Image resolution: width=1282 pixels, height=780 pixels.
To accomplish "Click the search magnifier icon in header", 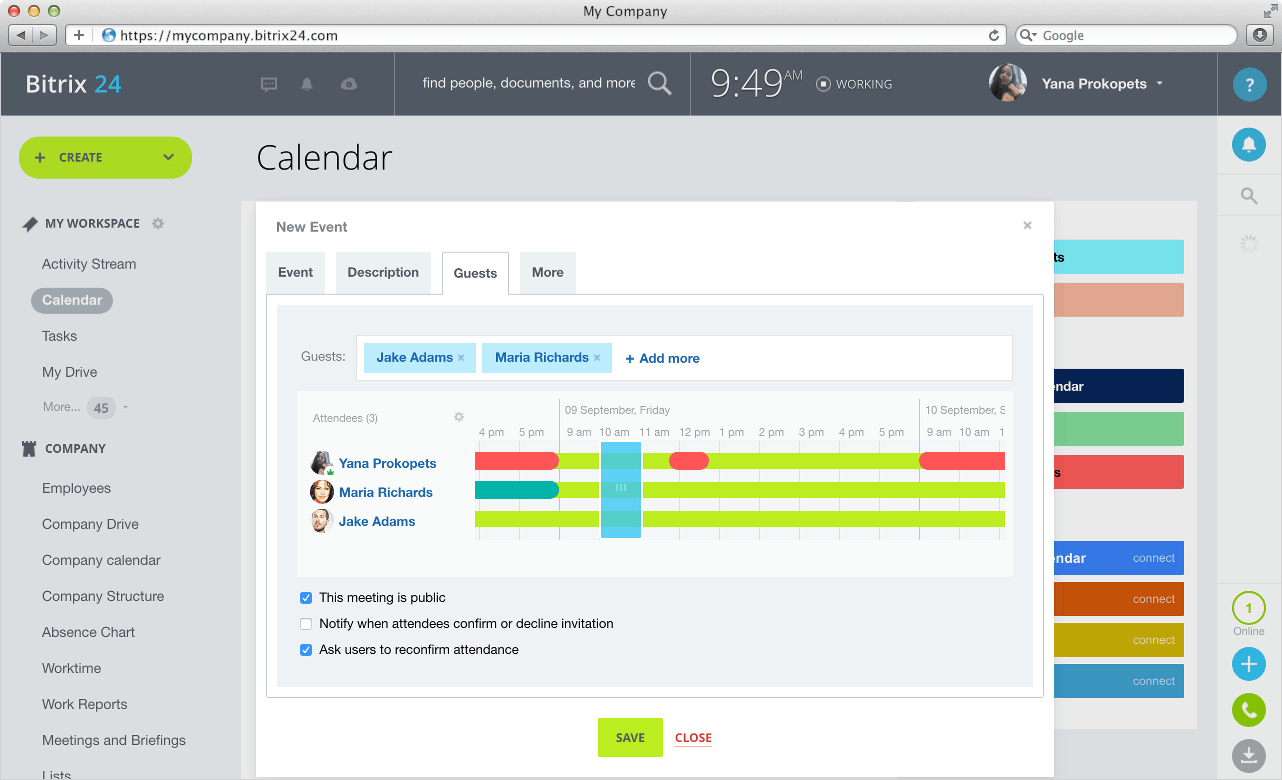I will tap(660, 83).
